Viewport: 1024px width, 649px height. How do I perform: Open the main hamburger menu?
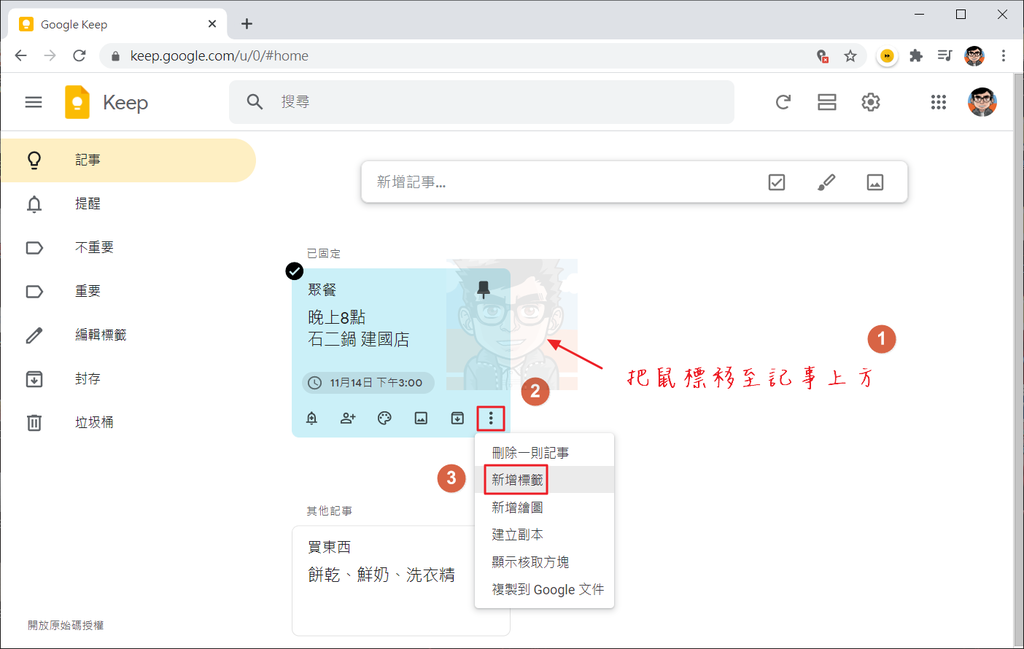(x=33, y=103)
